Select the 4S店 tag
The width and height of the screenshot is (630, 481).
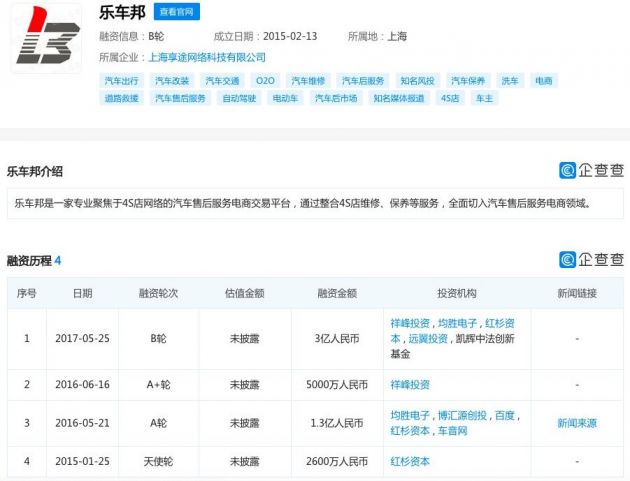coord(450,98)
